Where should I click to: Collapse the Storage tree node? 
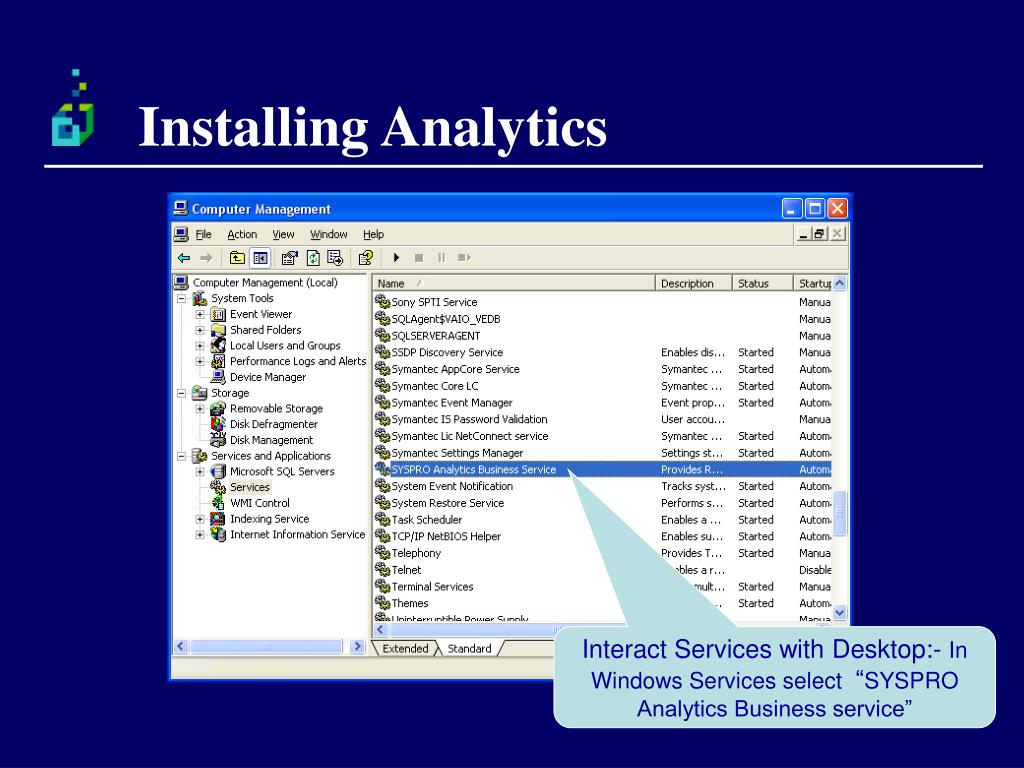point(182,393)
